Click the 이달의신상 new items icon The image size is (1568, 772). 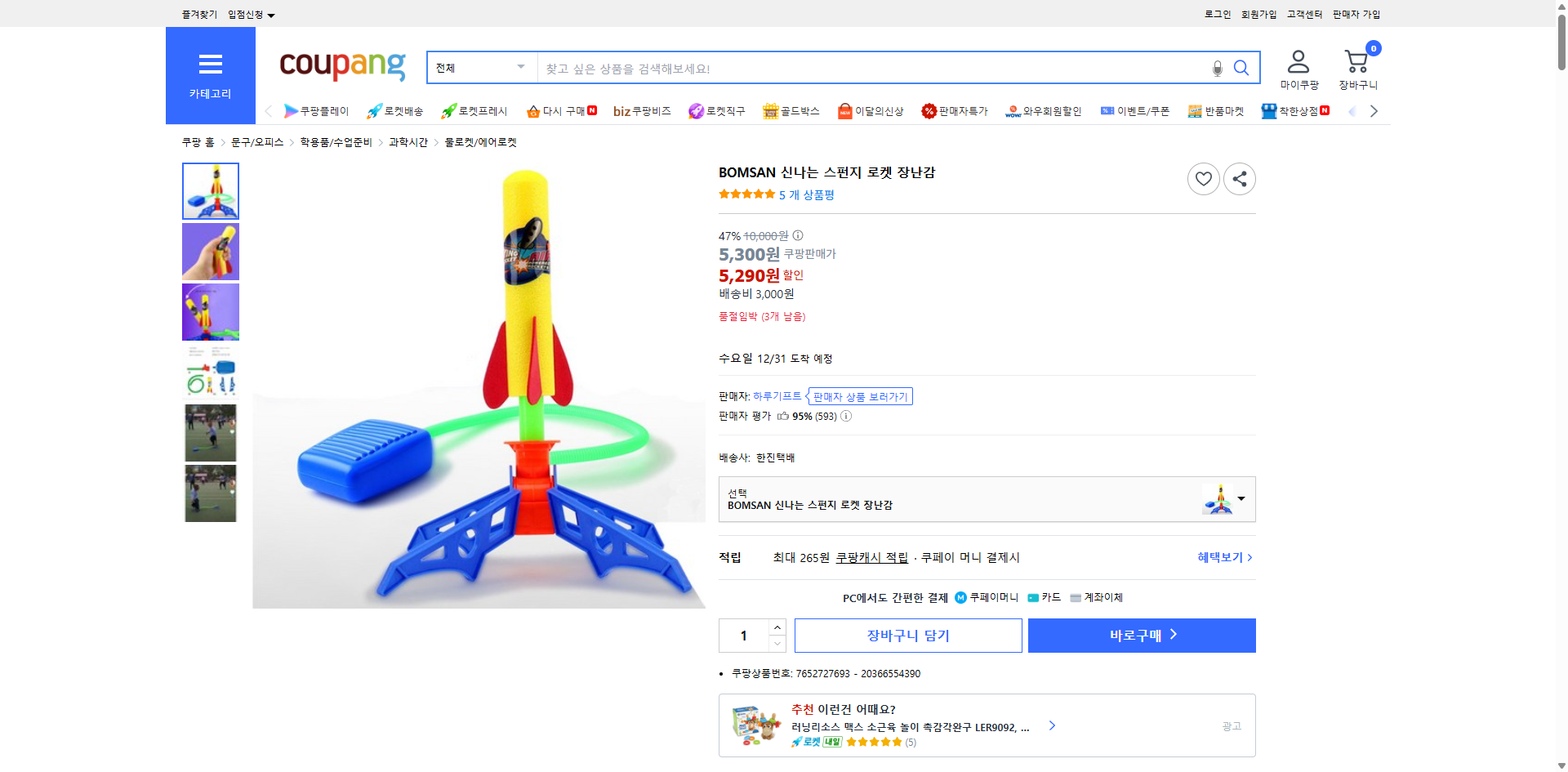click(x=870, y=110)
